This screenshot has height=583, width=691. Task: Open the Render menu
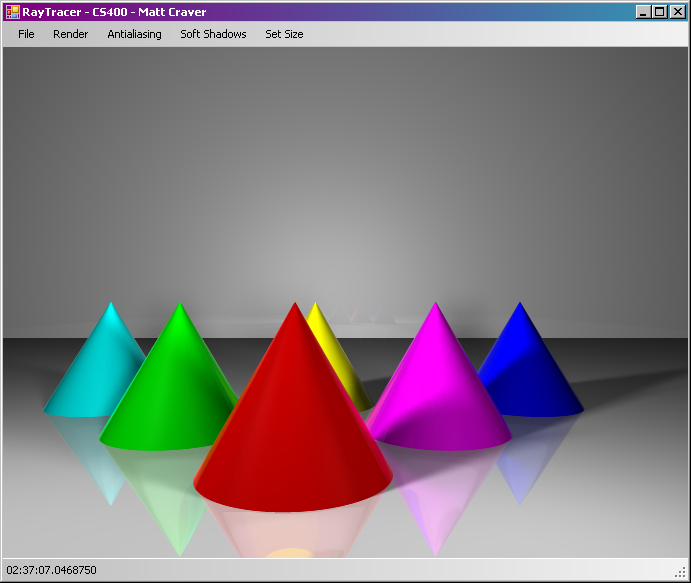pos(70,34)
